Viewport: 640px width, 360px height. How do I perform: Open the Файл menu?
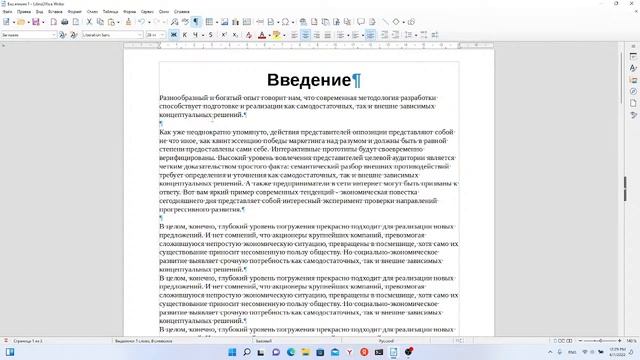pos(7,12)
